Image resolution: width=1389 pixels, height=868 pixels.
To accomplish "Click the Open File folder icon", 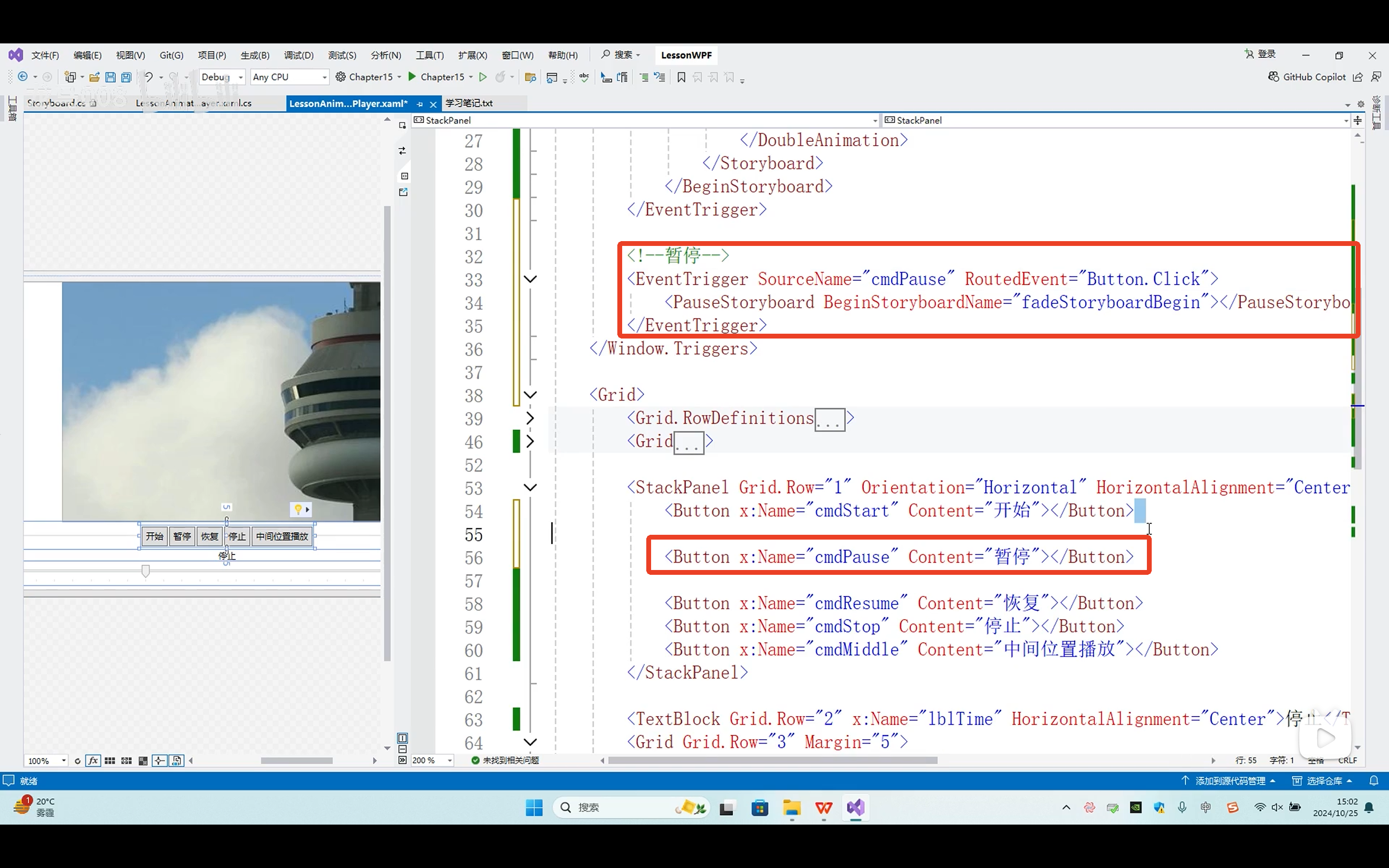I will [94, 77].
